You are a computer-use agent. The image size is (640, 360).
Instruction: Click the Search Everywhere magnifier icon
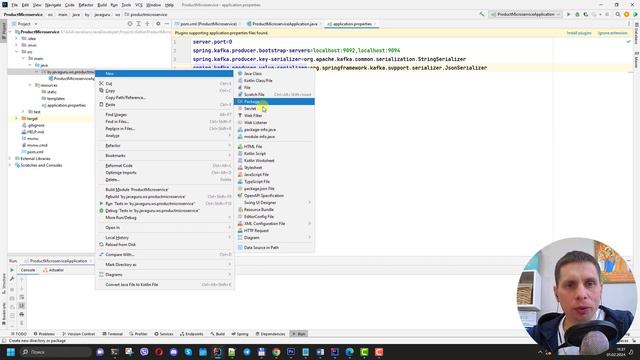pyautogui.click(x=618, y=14)
